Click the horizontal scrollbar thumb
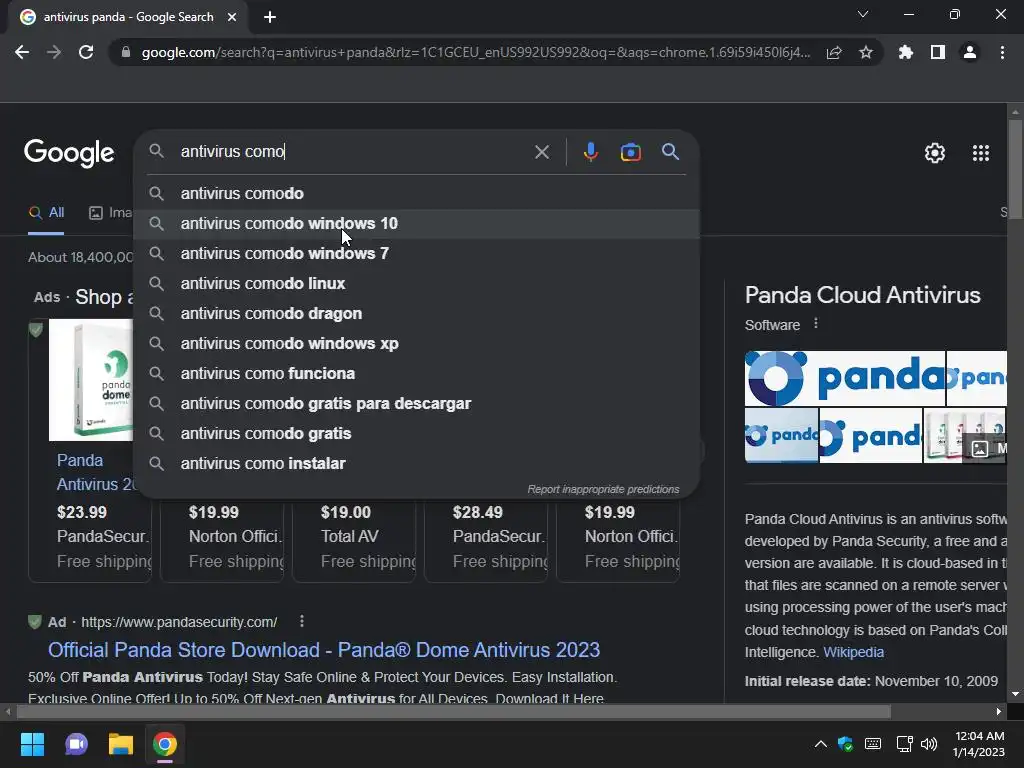Viewport: 1024px width, 768px height. [x=453, y=711]
